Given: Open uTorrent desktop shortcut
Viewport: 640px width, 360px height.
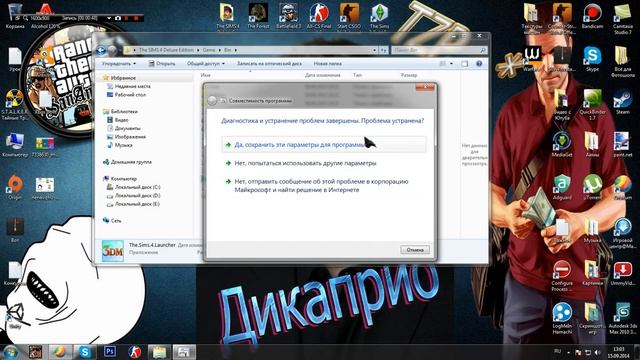Looking at the screenshot, I should [x=592, y=187].
